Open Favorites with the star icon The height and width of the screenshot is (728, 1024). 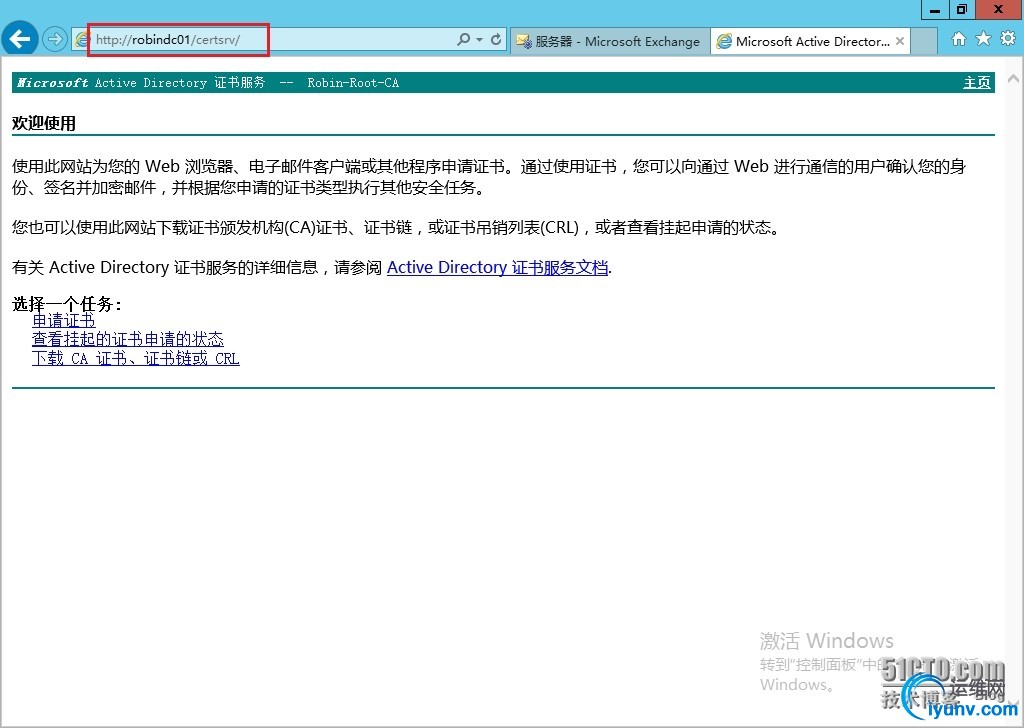coord(983,39)
